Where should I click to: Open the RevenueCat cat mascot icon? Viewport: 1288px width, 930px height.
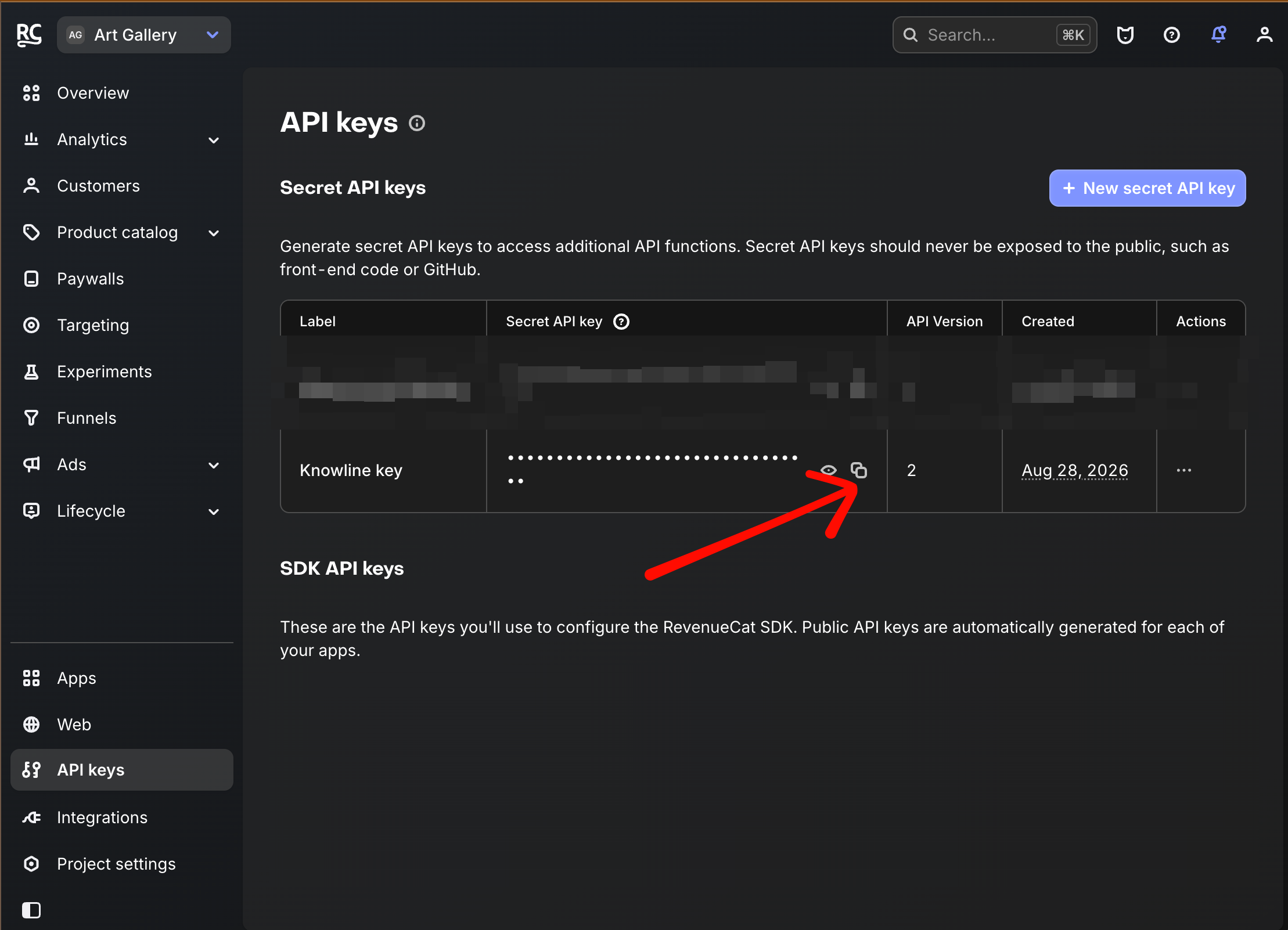point(1125,35)
